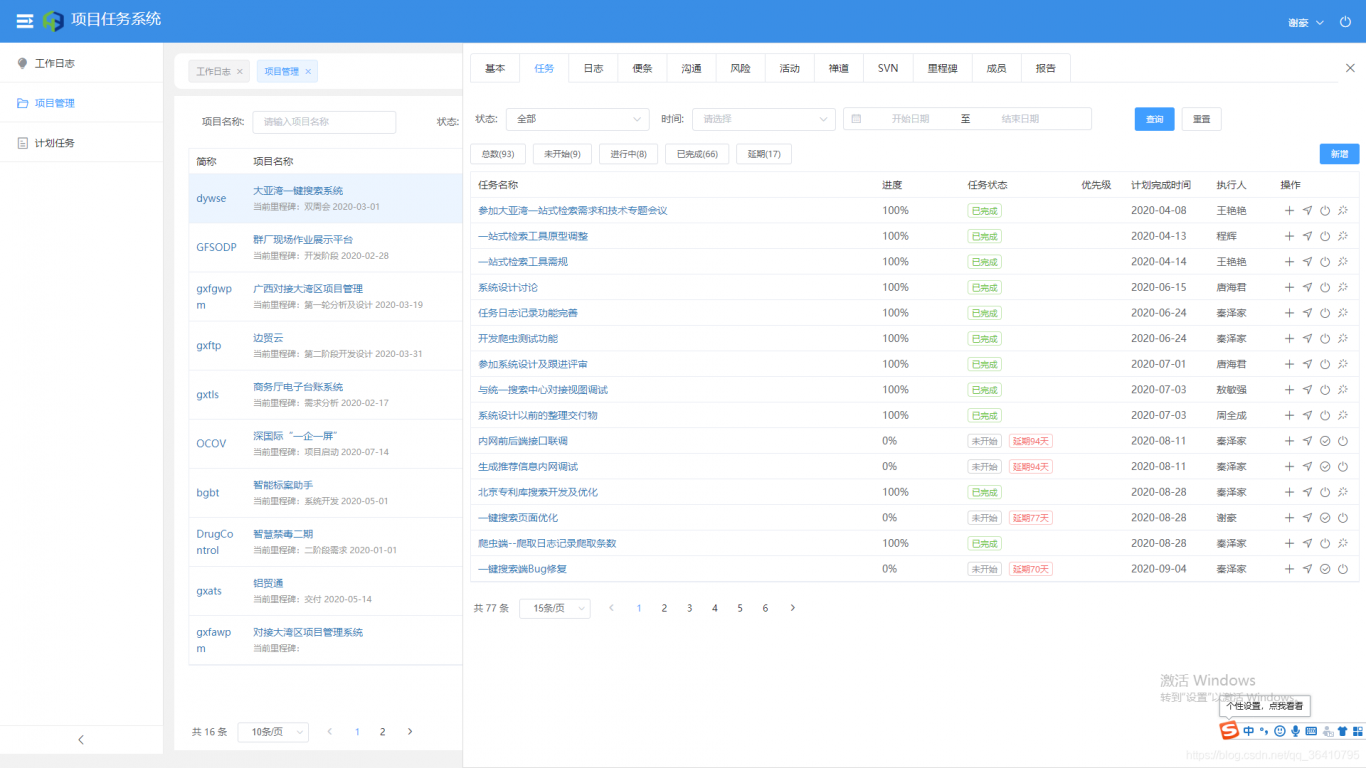Open the 10条/页 page size dropdown
The image size is (1366, 768).
273,732
